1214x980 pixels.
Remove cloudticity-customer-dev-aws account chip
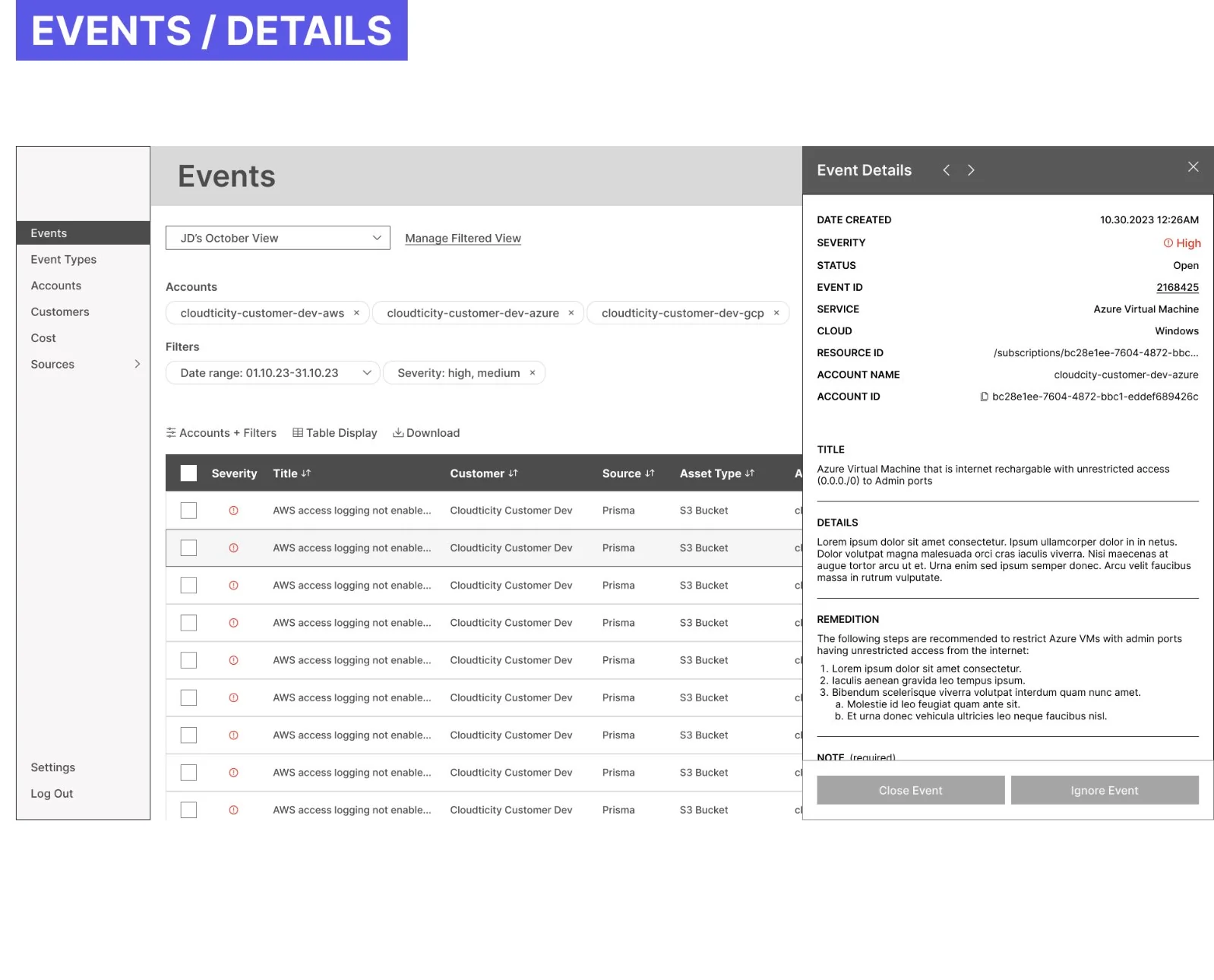pos(356,313)
